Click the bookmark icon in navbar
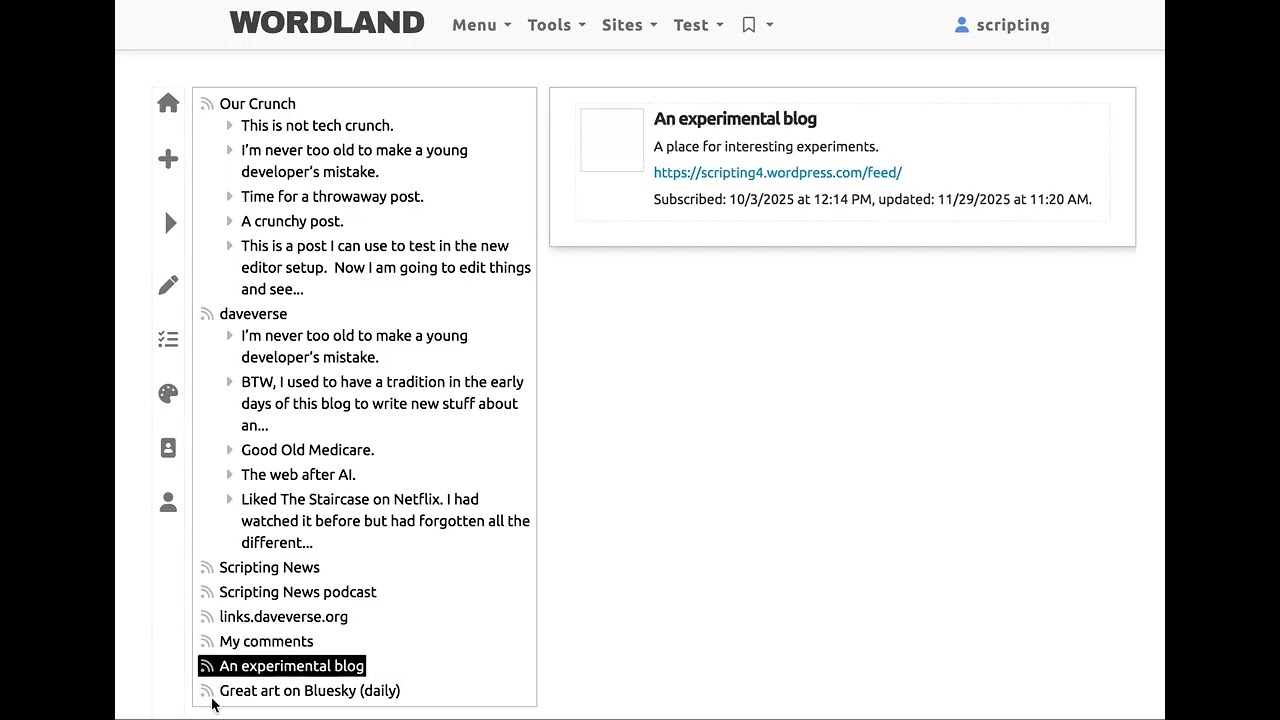Viewport: 1280px width, 720px height. 749,25
